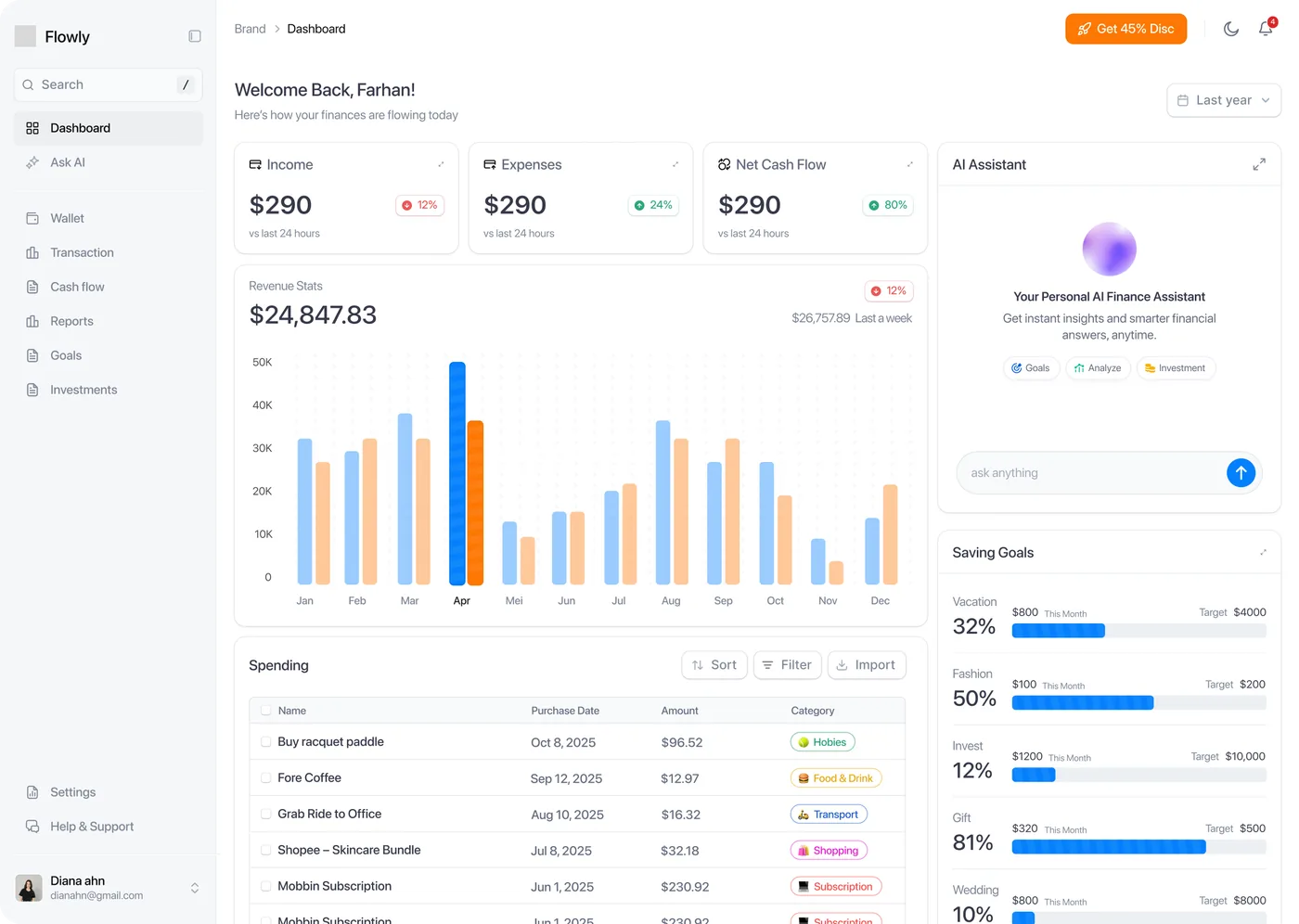The image size is (1299, 924).
Task: Click the Ask AI sparkle icon
Action: (x=32, y=162)
